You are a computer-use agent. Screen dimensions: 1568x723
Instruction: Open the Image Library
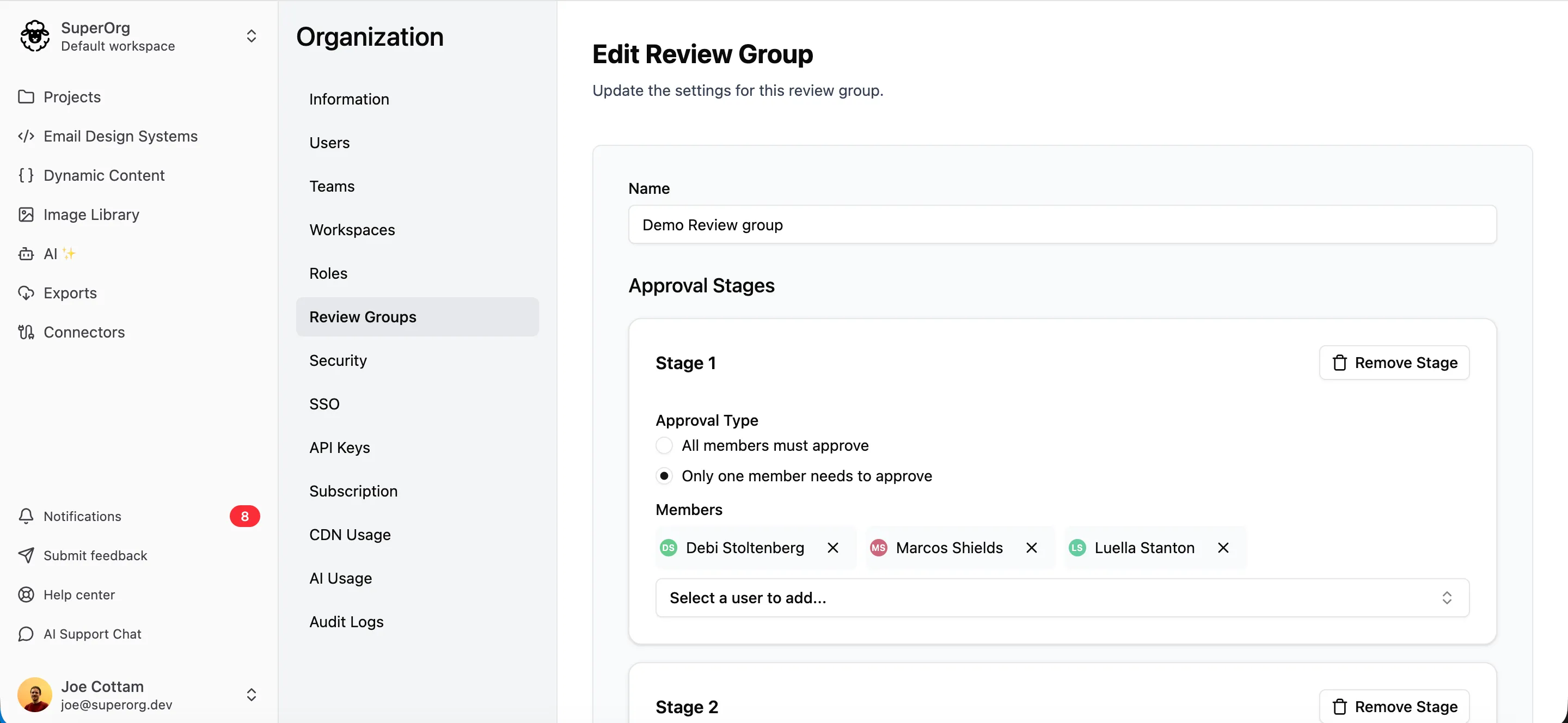point(91,214)
